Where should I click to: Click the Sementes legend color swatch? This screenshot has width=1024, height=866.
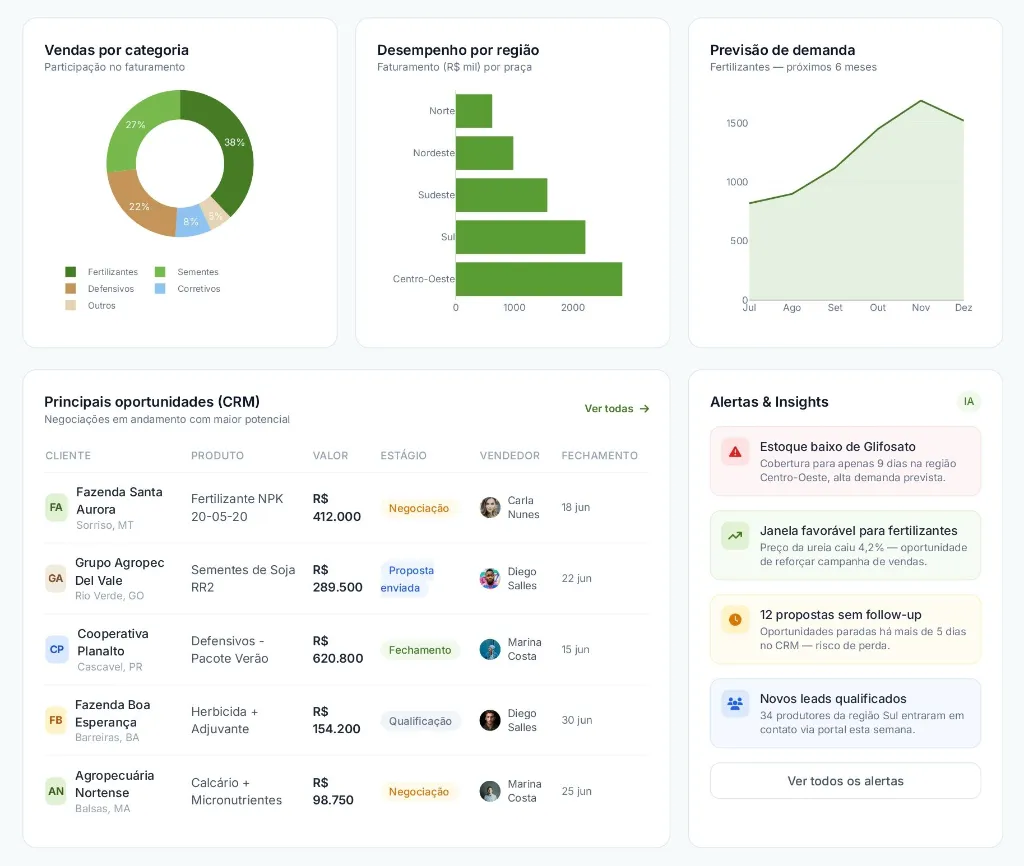point(160,272)
